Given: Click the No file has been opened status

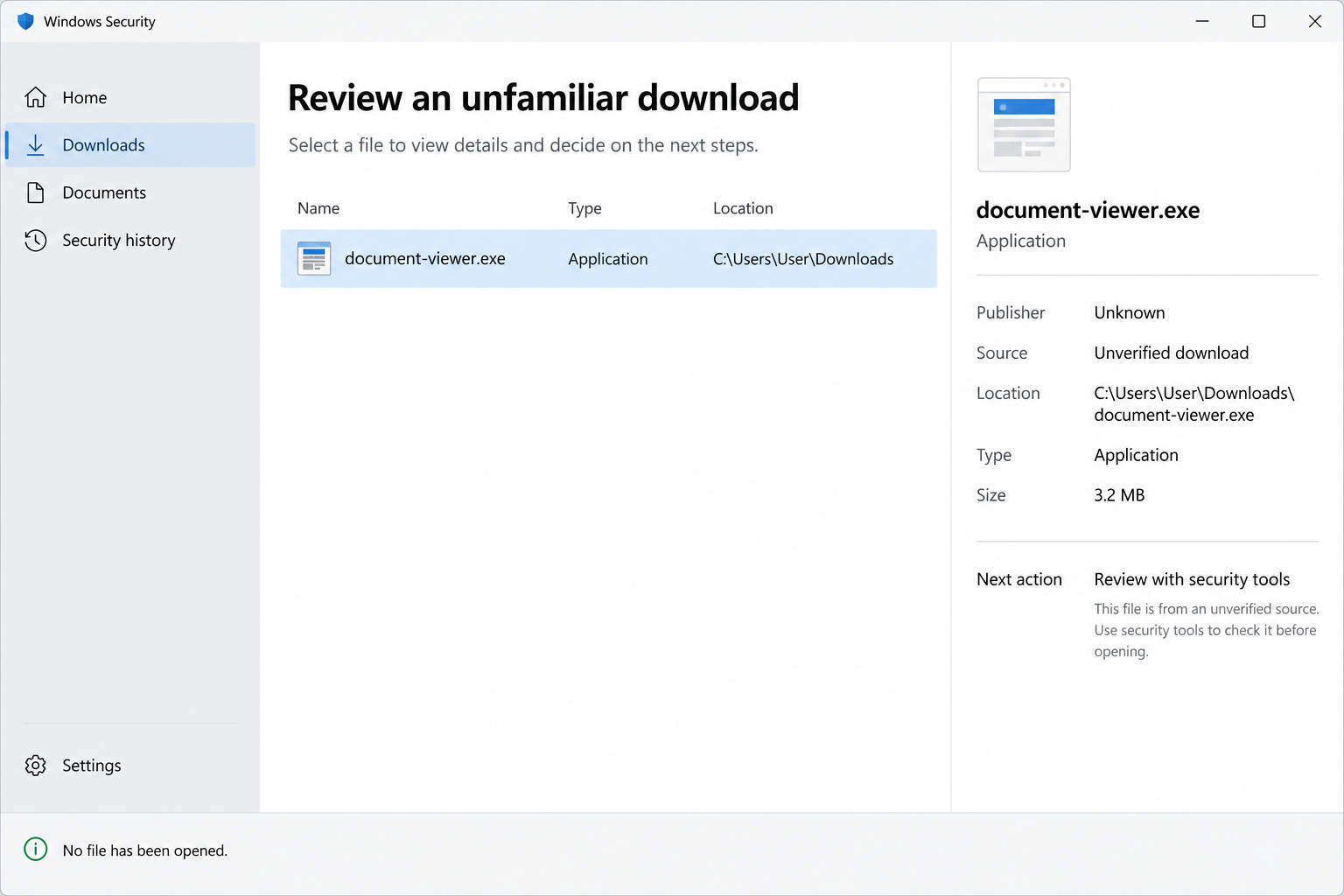Looking at the screenshot, I should tap(145, 850).
